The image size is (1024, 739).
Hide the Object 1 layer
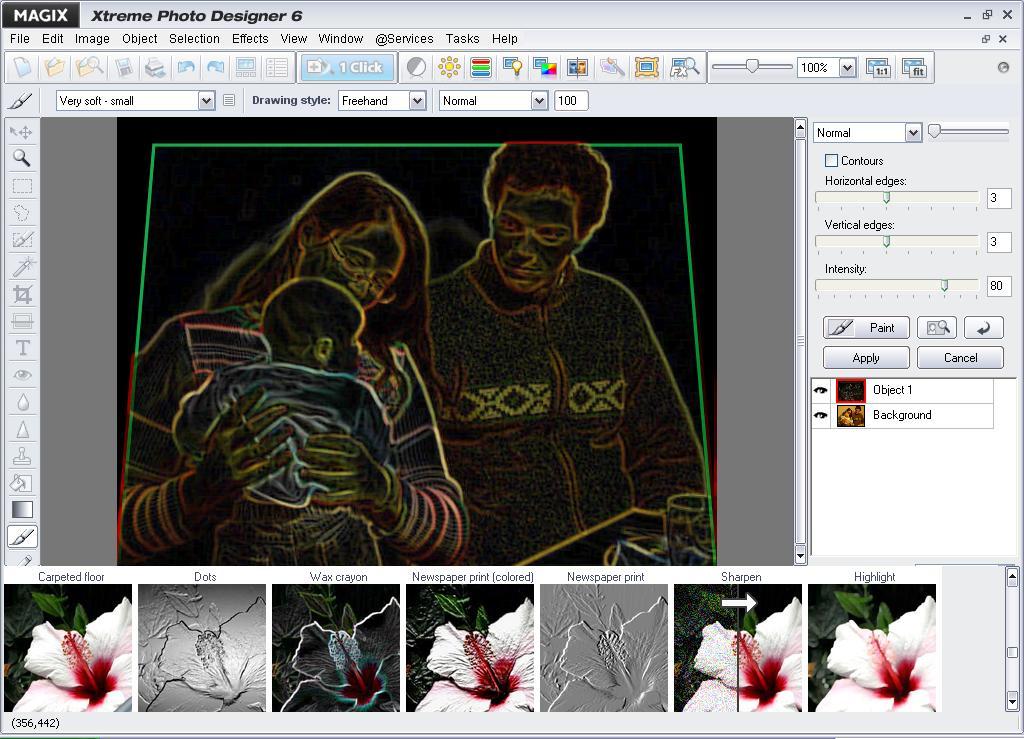click(x=821, y=390)
